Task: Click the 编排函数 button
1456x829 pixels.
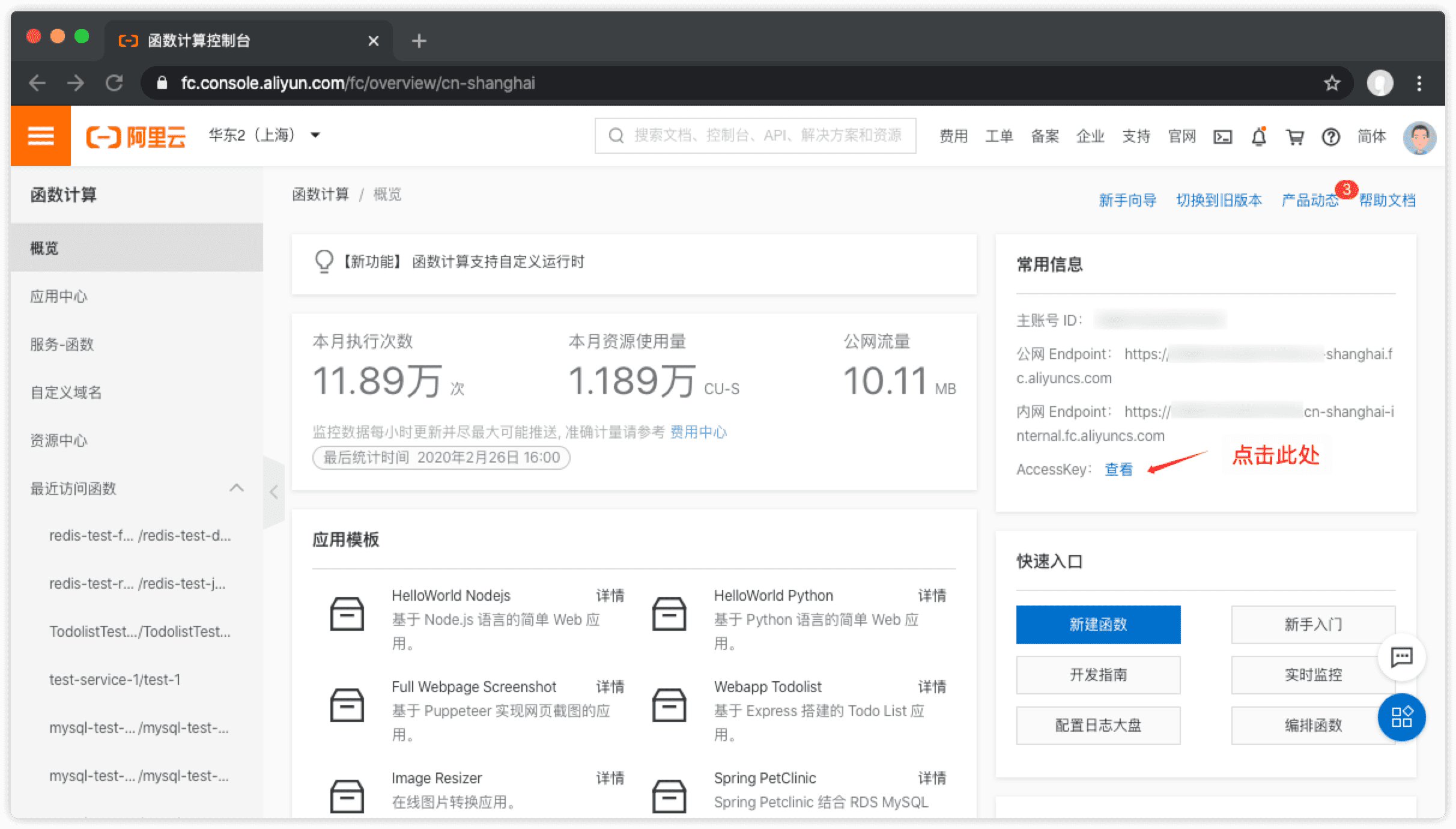Action: click(x=1313, y=726)
